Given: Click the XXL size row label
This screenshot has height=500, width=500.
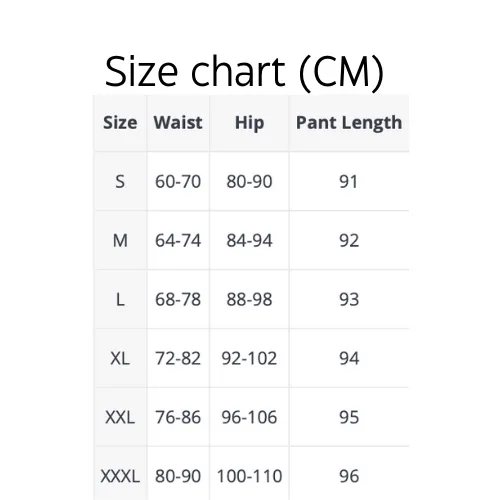Looking at the screenshot, I should (120, 417).
